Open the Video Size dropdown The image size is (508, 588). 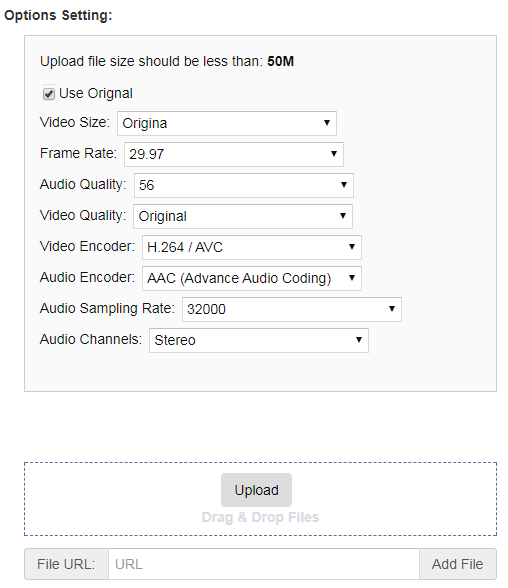click(x=227, y=123)
